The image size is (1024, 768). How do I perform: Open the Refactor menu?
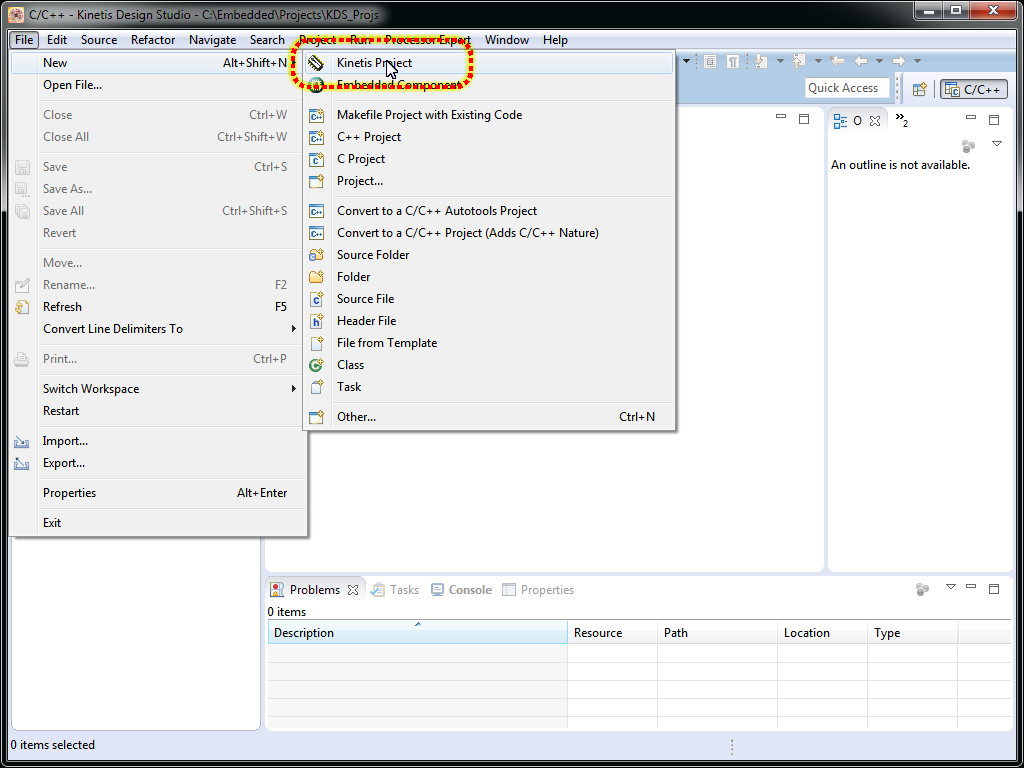coord(153,40)
